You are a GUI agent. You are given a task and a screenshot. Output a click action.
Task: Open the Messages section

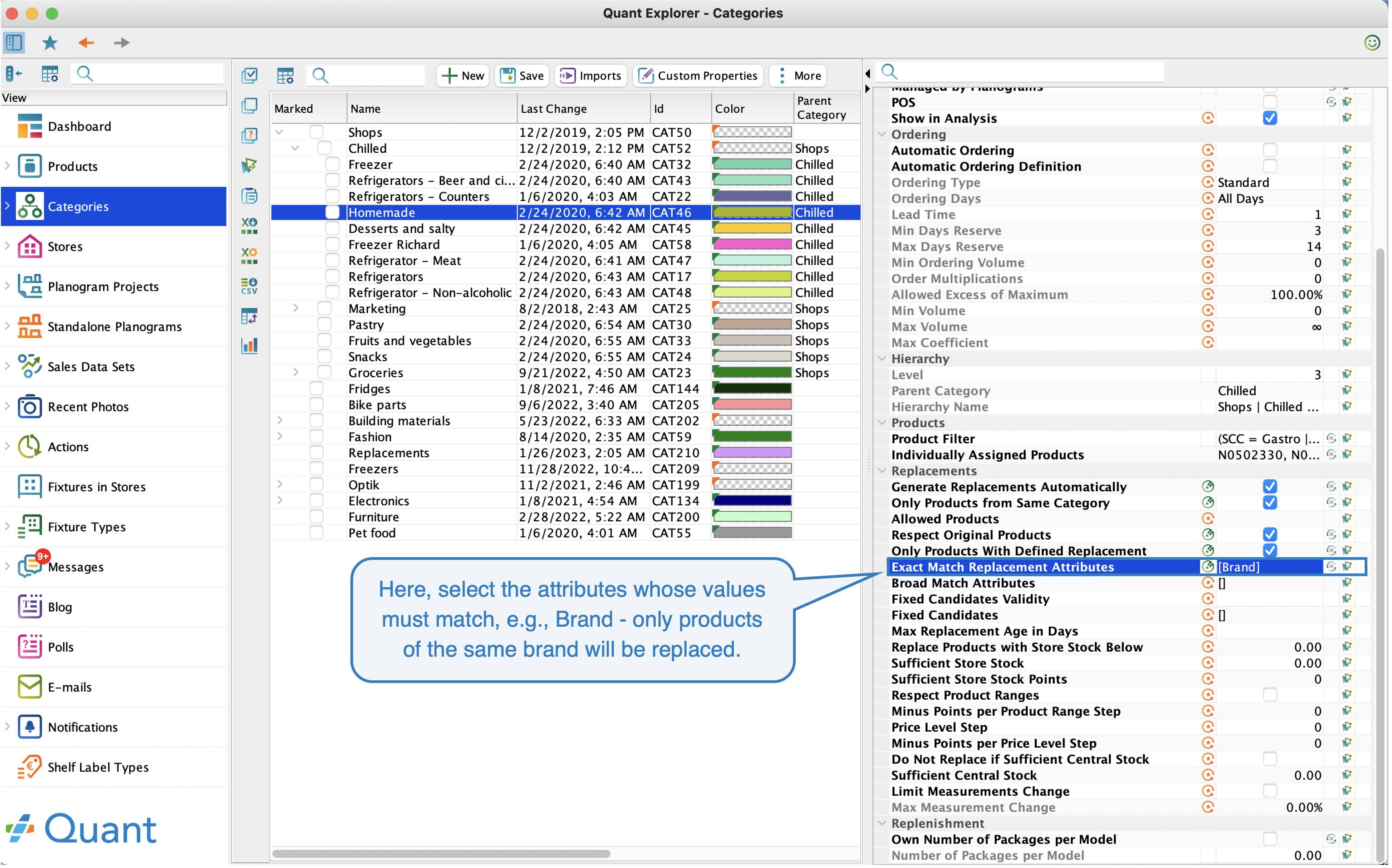pyautogui.click(x=114, y=567)
